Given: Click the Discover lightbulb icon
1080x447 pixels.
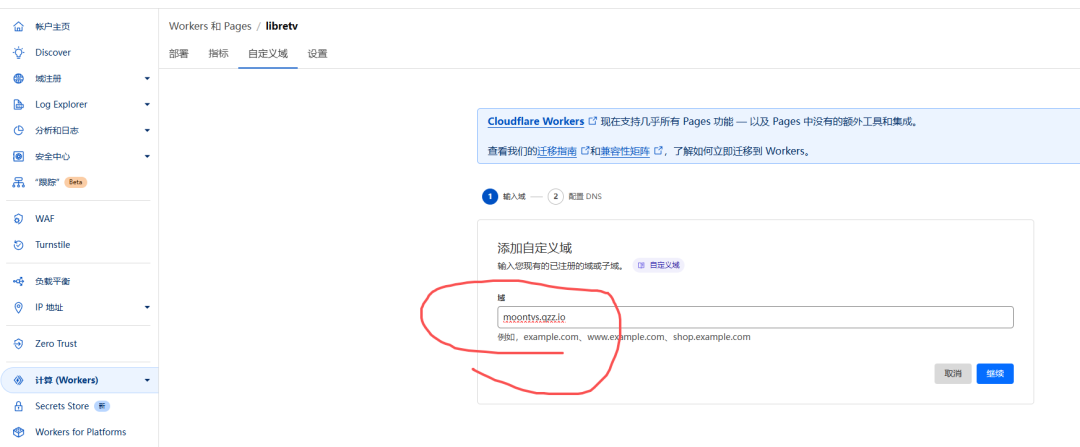Looking at the screenshot, I should coord(18,52).
